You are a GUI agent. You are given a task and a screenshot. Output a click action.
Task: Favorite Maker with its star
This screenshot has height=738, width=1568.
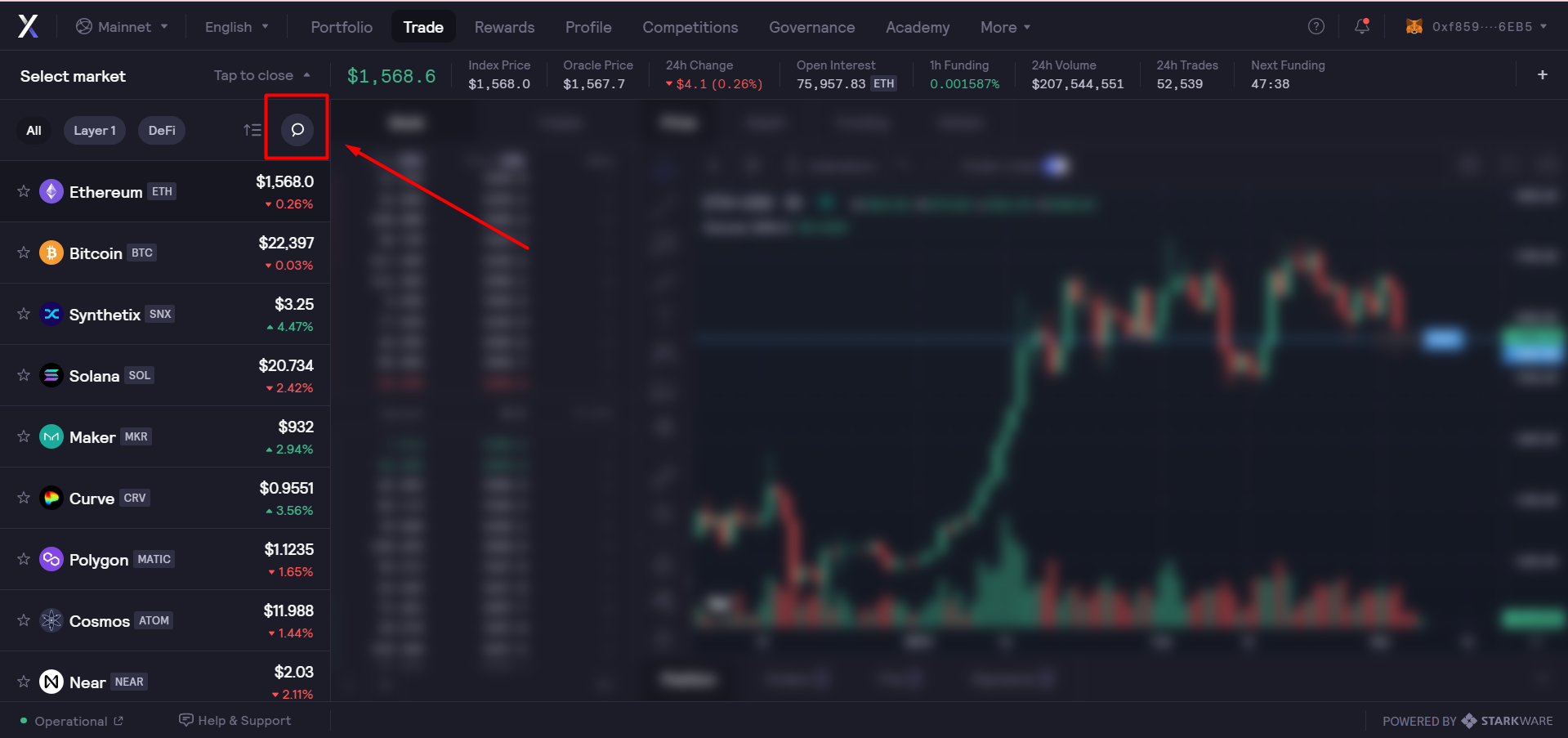[x=24, y=436]
